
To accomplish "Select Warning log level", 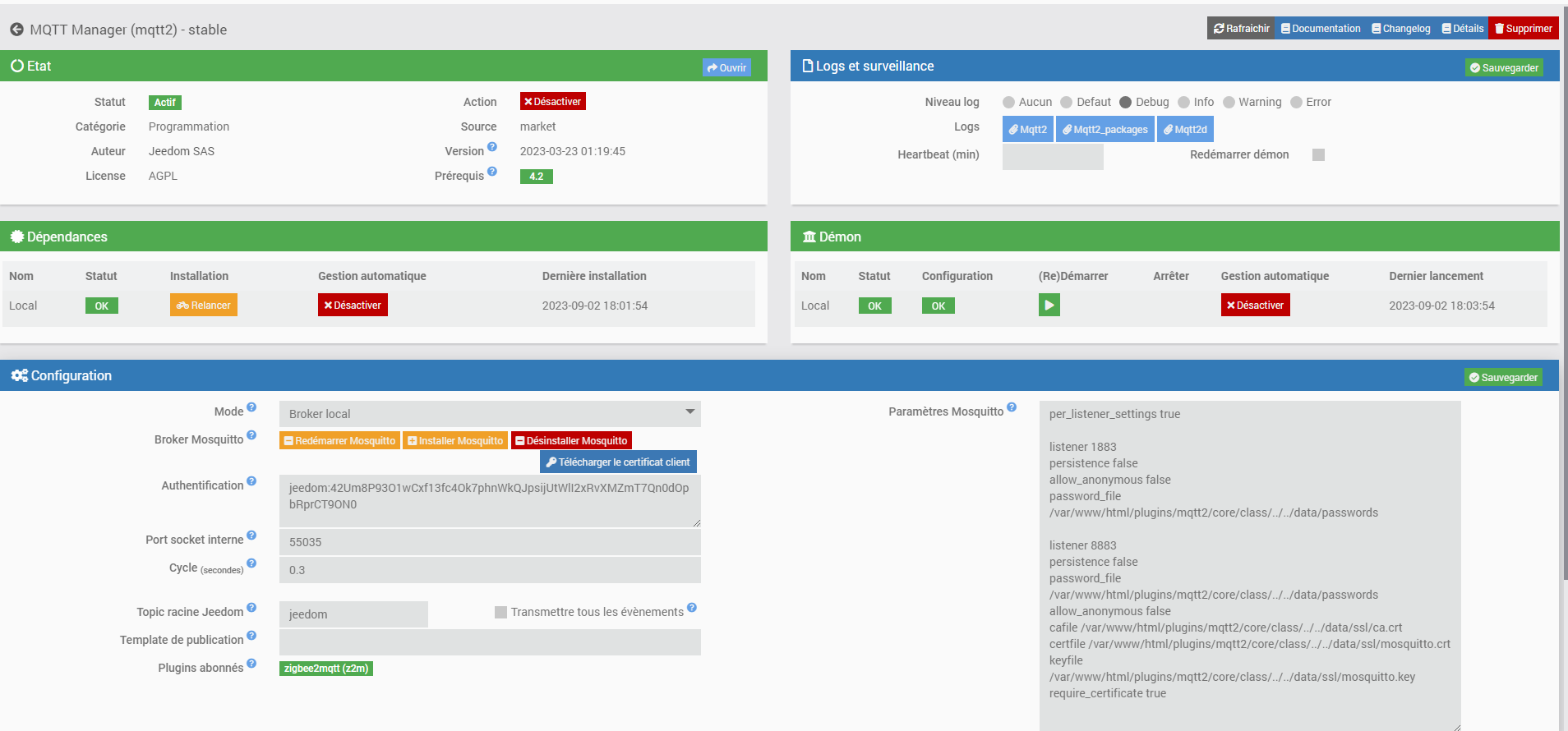I will click(1229, 103).
